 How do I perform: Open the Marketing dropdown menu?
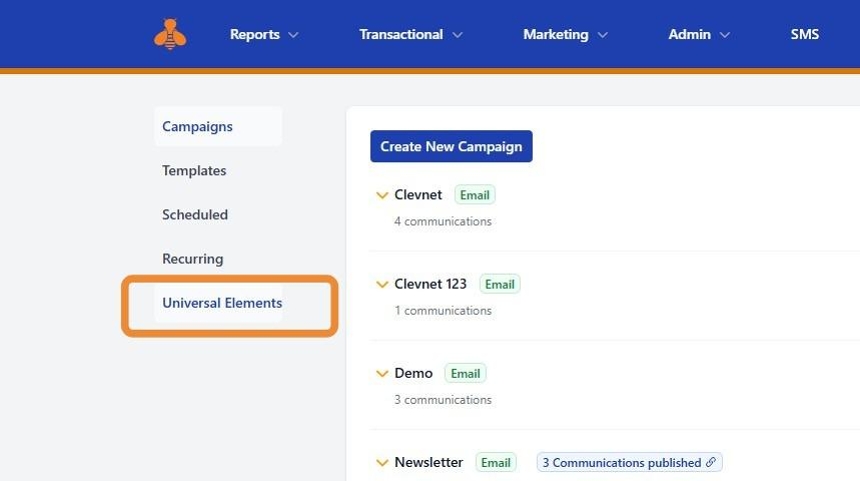coord(565,34)
